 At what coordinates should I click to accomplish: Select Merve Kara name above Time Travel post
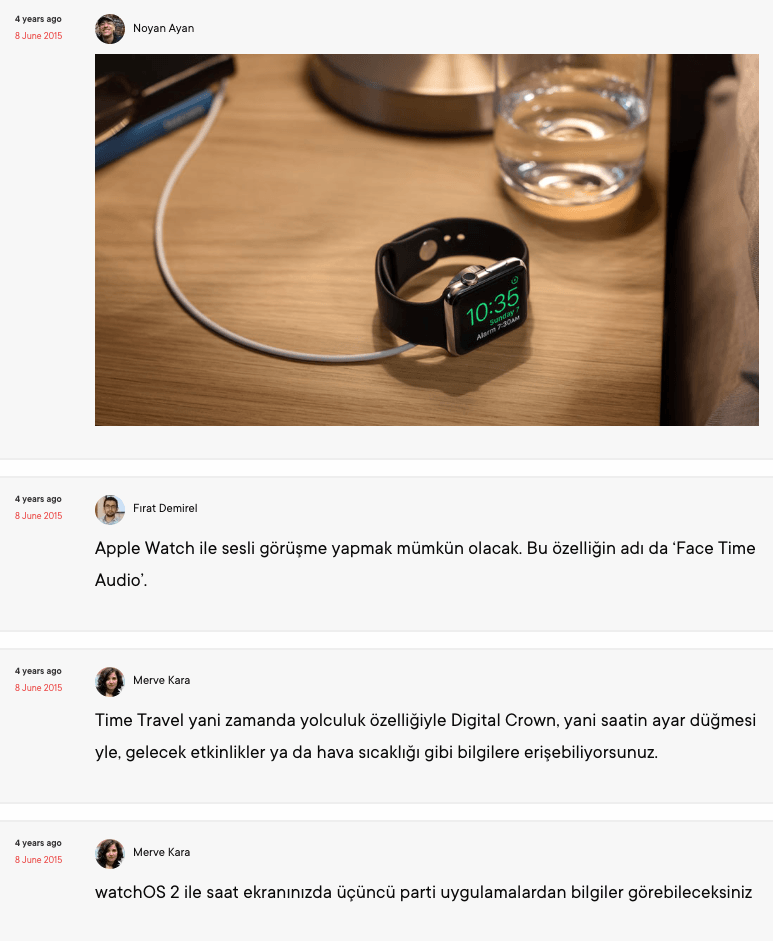[161, 680]
